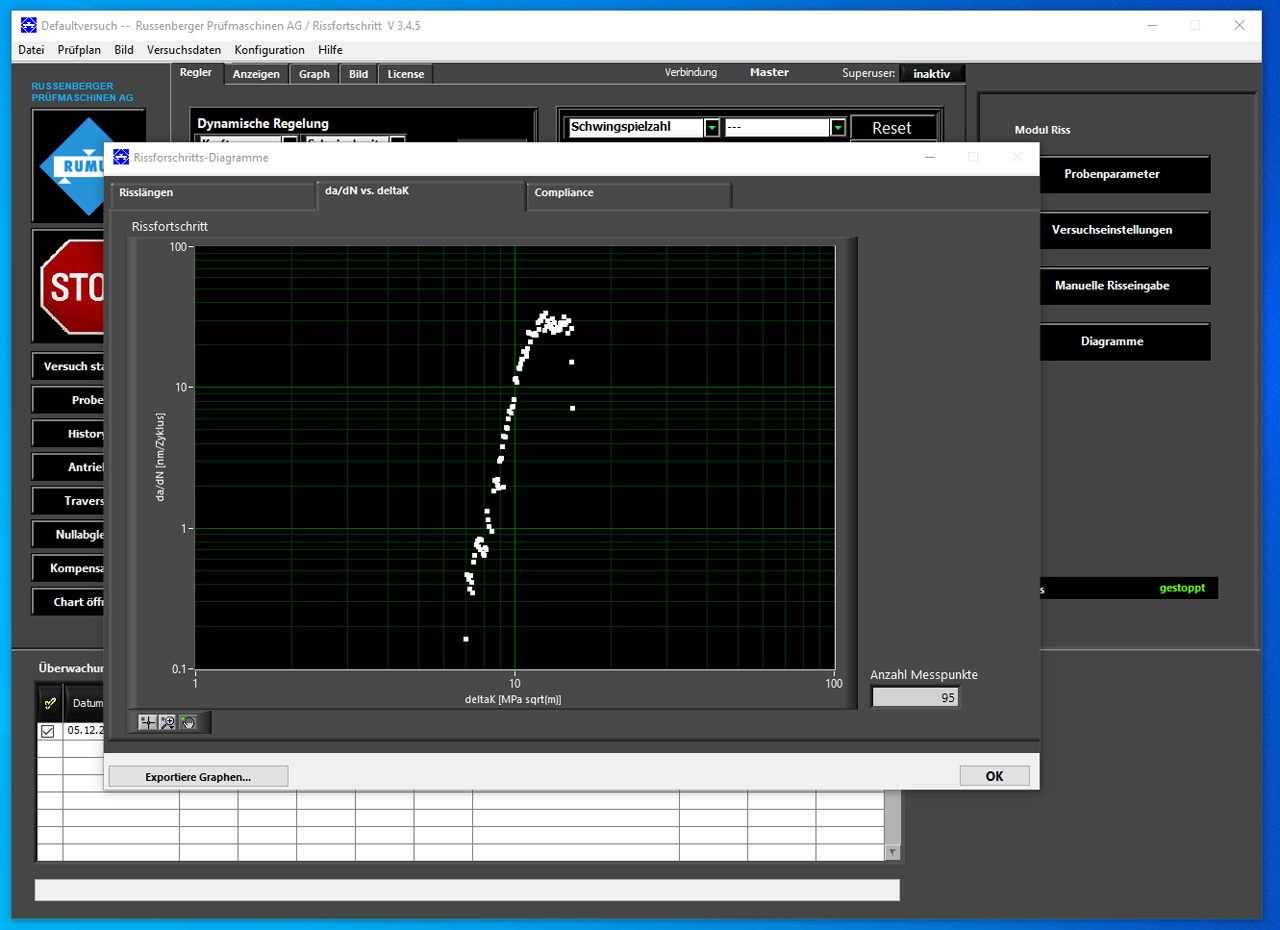
Task: Toggle the Superuser inaktiv indicator
Action: [x=931, y=73]
